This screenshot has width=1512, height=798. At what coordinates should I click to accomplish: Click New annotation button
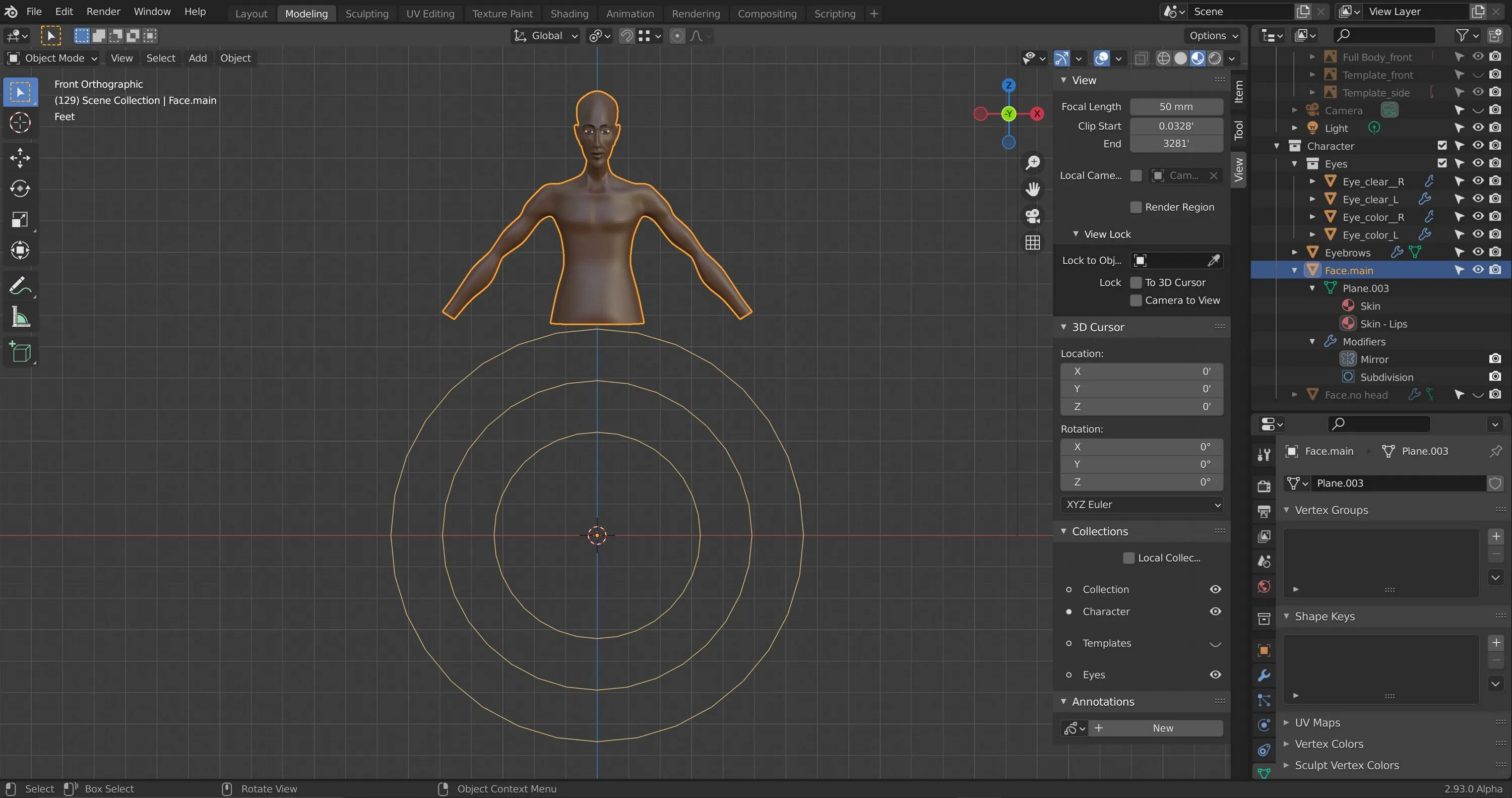pos(1162,728)
